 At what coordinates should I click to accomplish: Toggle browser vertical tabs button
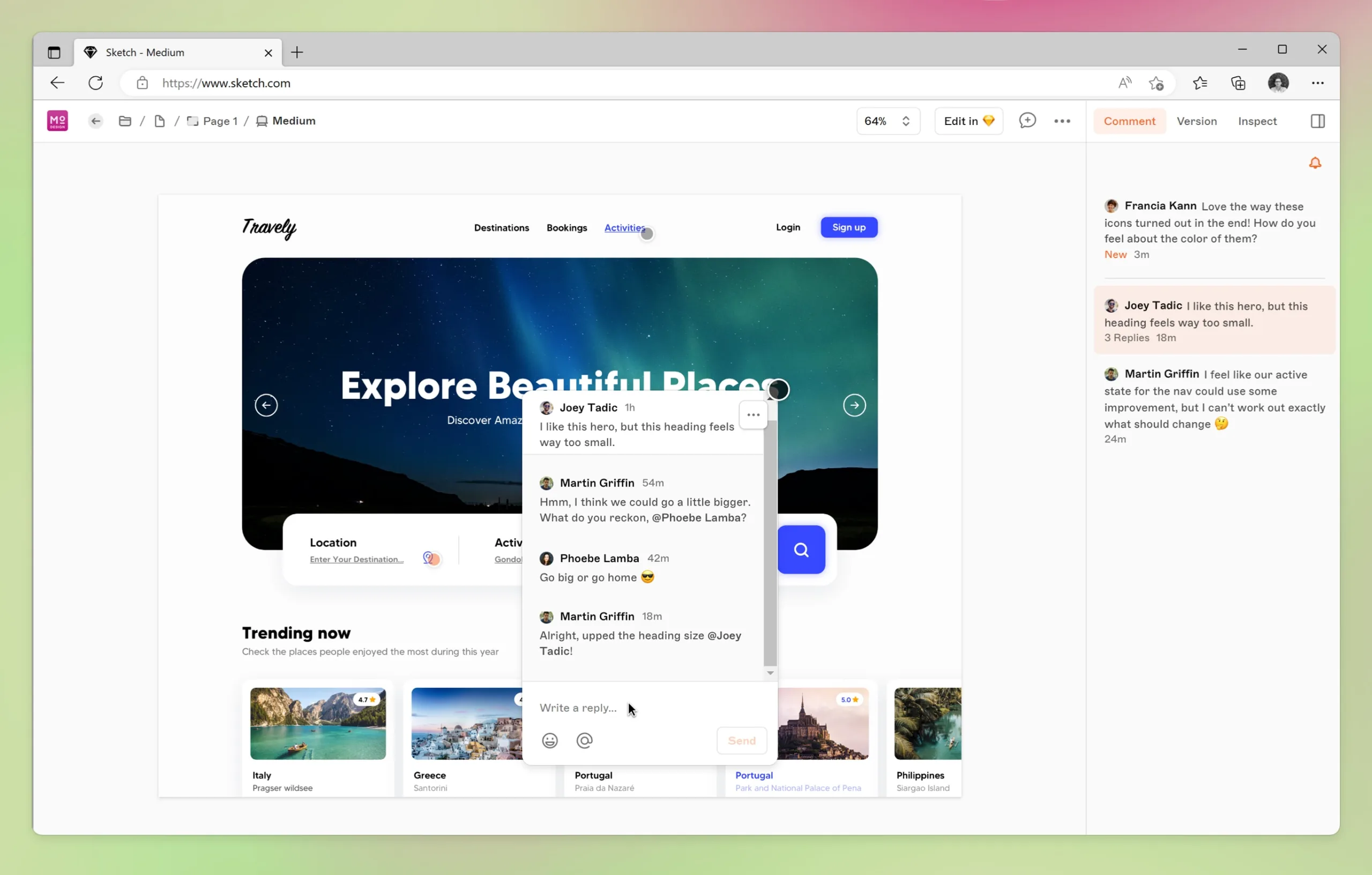click(54, 53)
